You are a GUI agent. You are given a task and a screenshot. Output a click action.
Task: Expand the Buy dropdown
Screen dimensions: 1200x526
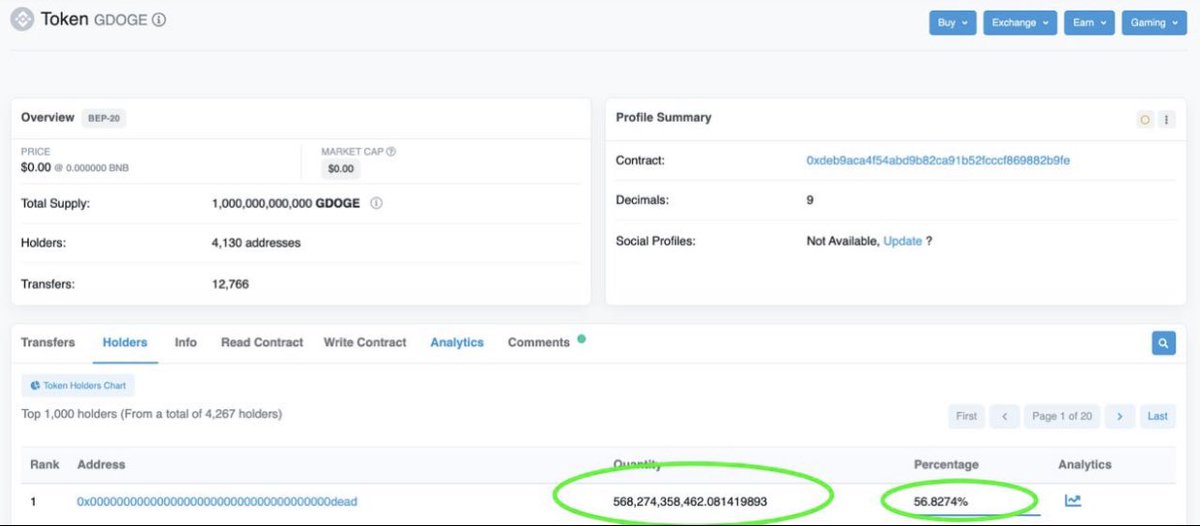[x=953, y=23]
